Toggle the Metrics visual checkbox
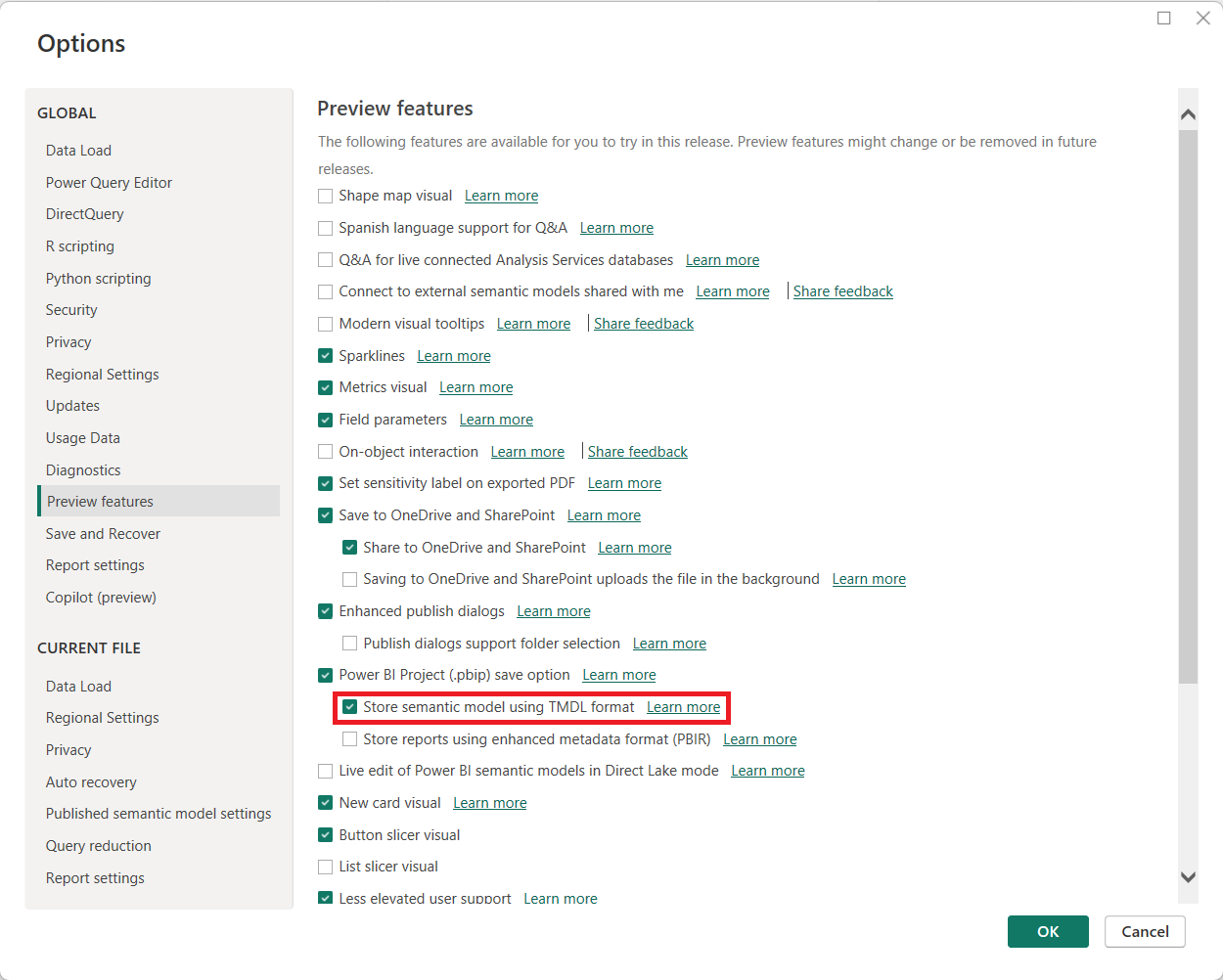The height and width of the screenshot is (980, 1223). (326, 387)
